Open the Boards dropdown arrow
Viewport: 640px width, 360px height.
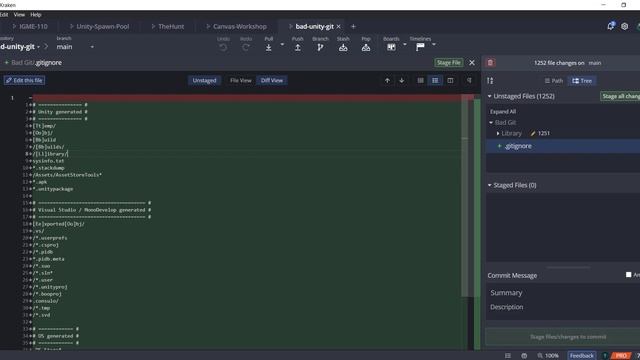(x=404, y=44)
